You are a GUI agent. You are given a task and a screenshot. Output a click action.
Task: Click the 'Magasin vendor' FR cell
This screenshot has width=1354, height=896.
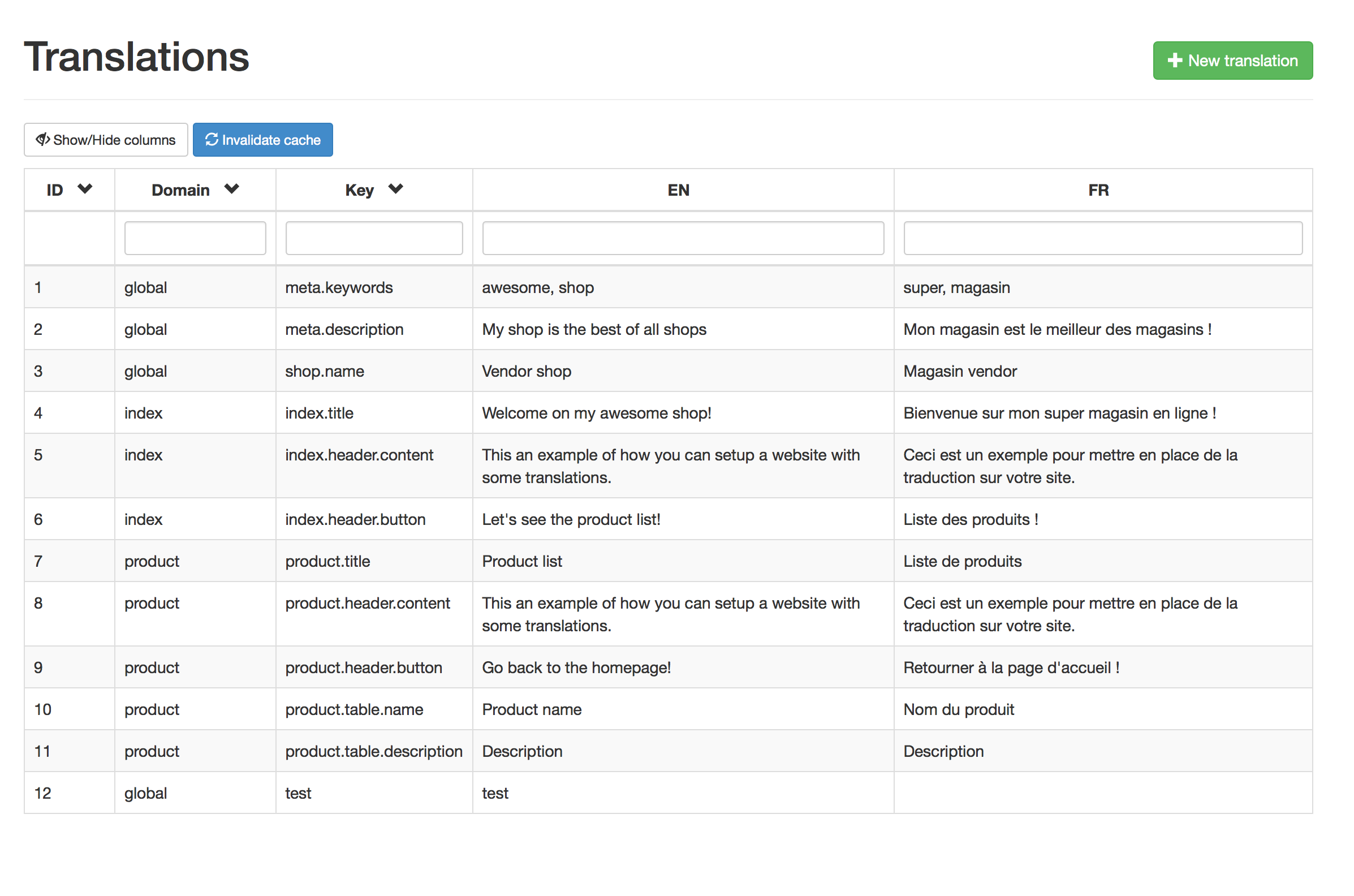(x=960, y=372)
